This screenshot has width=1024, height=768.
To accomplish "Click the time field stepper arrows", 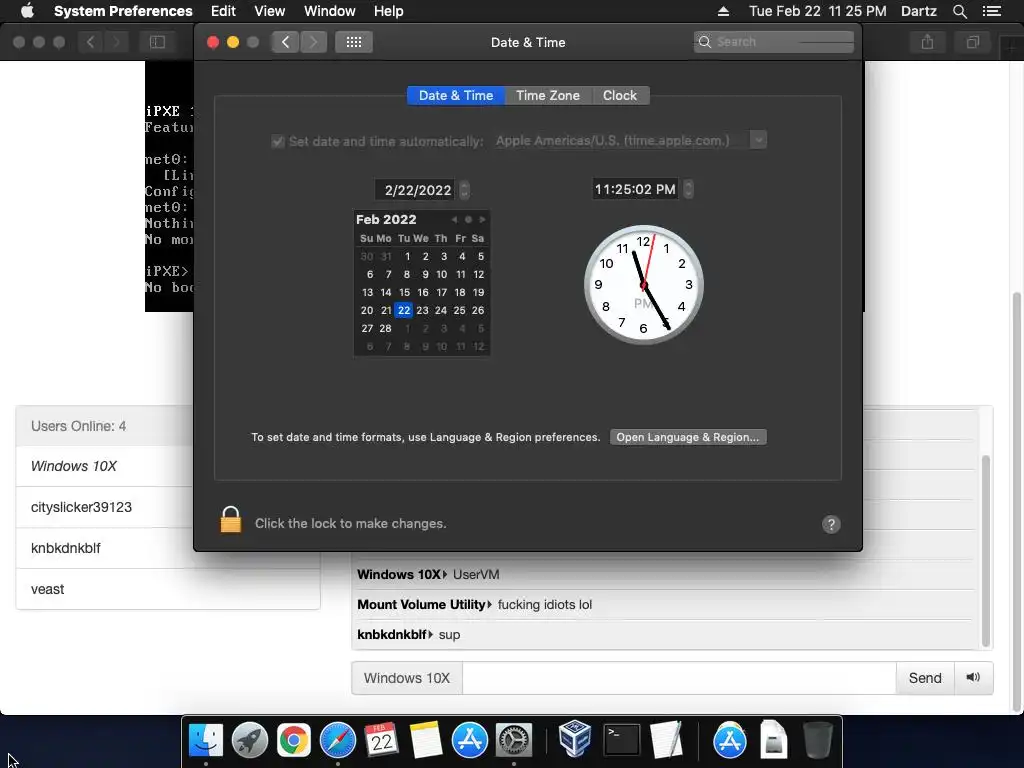I will point(688,189).
